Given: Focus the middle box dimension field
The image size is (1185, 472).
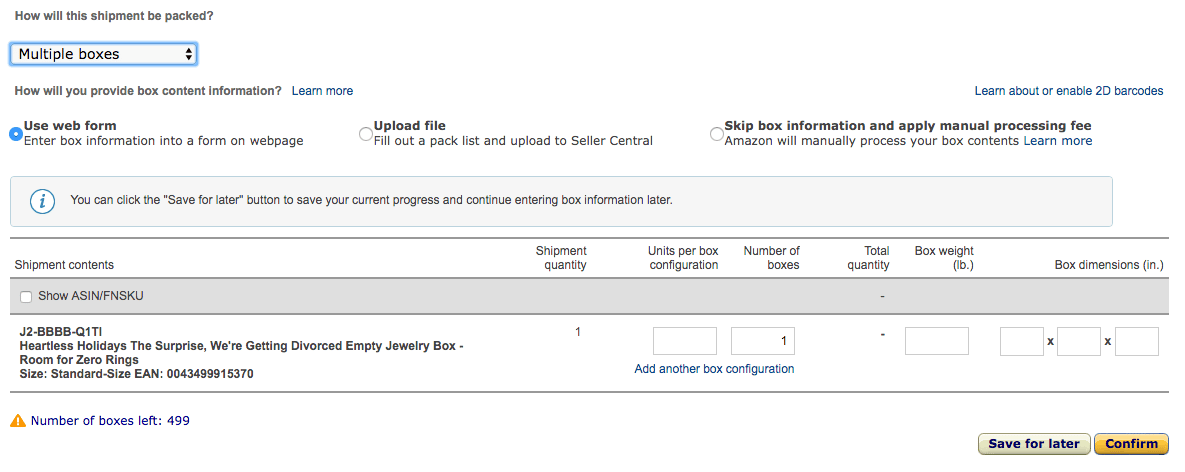Looking at the screenshot, I should click(x=1079, y=341).
